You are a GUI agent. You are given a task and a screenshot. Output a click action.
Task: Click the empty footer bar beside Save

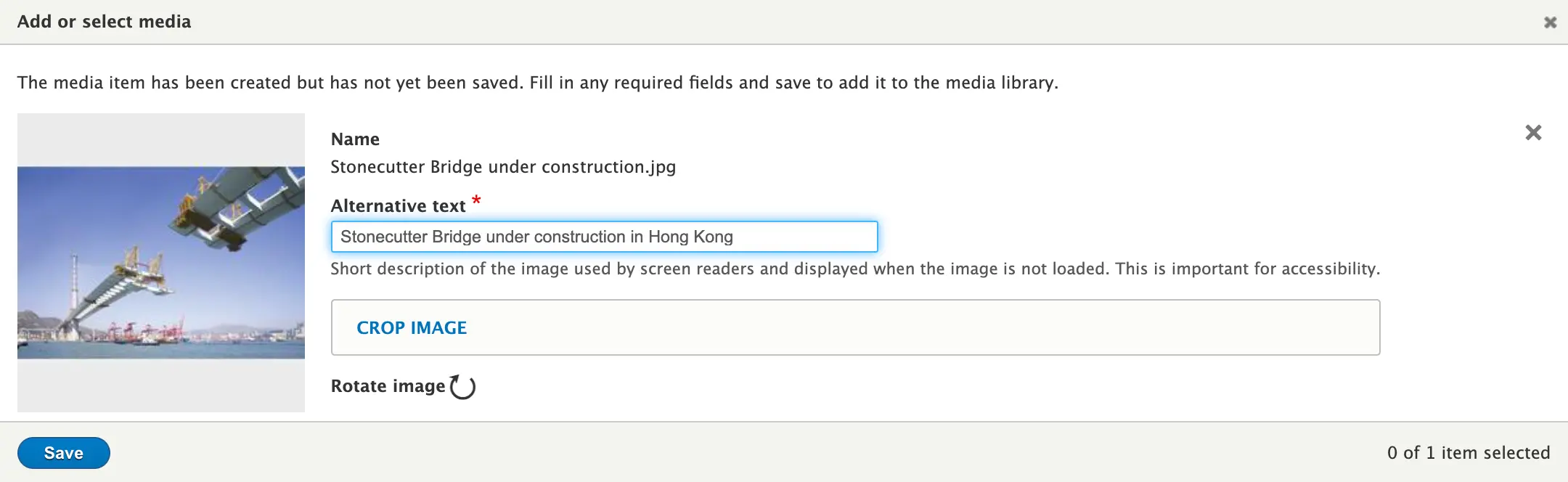726,453
